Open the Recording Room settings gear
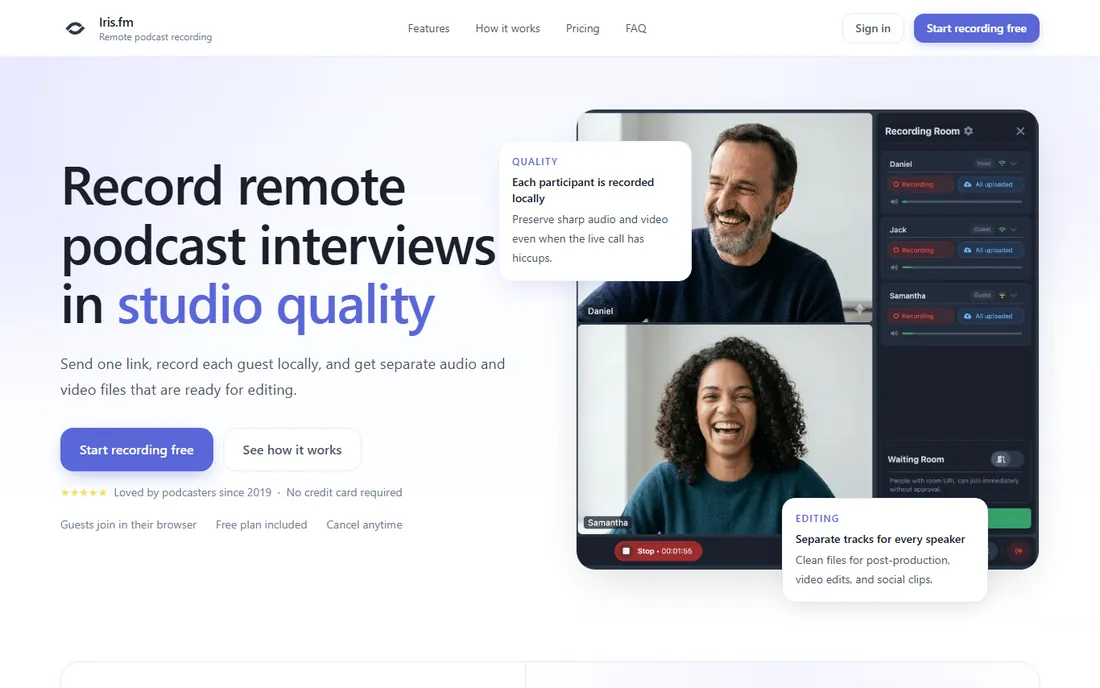The height and width of the screenshot is (688, 1100). (x=968, y=131)
